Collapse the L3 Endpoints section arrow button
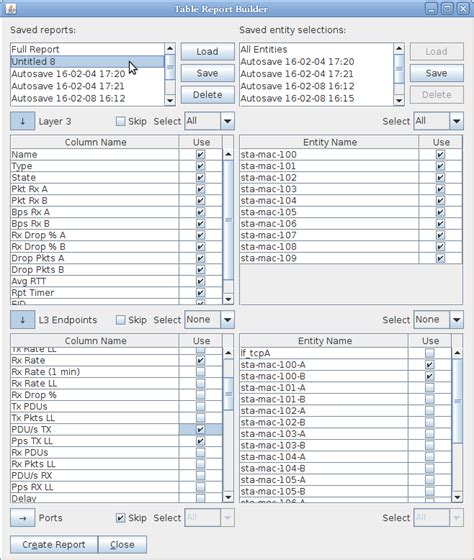Viewport: 474px width, 560px height. tap(23, 320)
